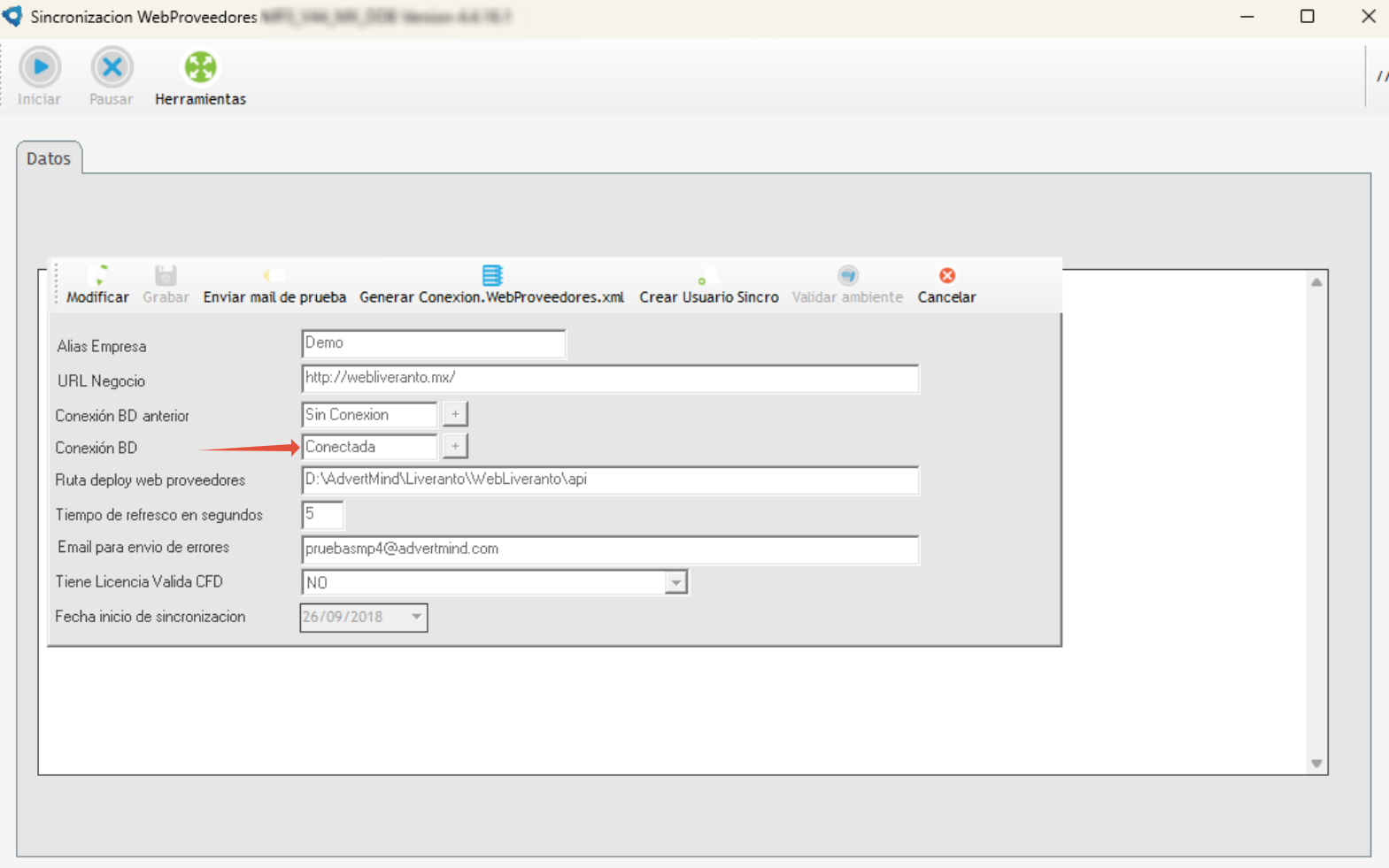Viewport: 1389px width, 868px height.
Task: Click the Sin Conexion field
Action: 369,414
